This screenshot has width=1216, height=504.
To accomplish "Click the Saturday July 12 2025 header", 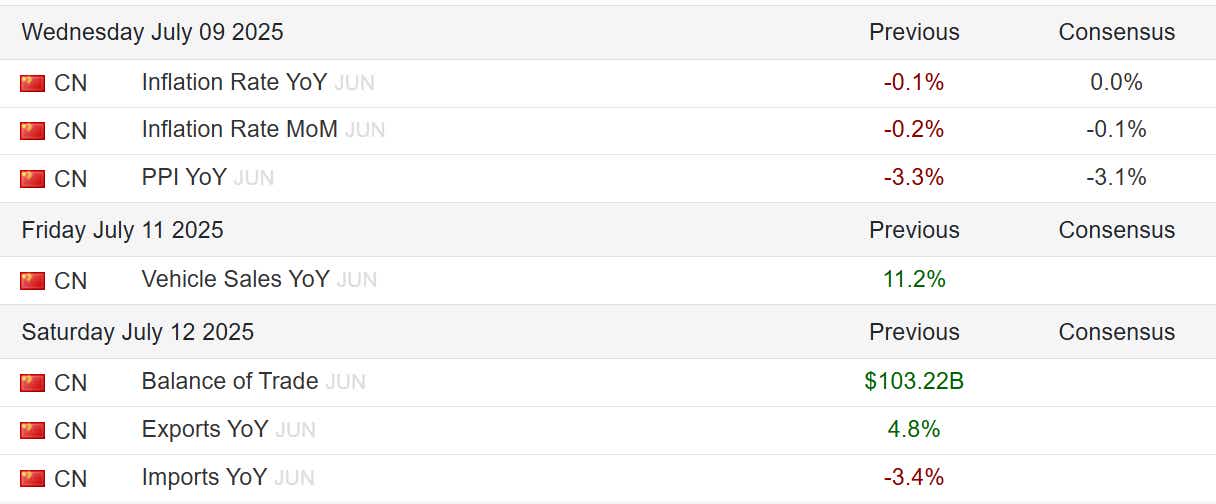I will pyautogui.click(x=137, y=332).
